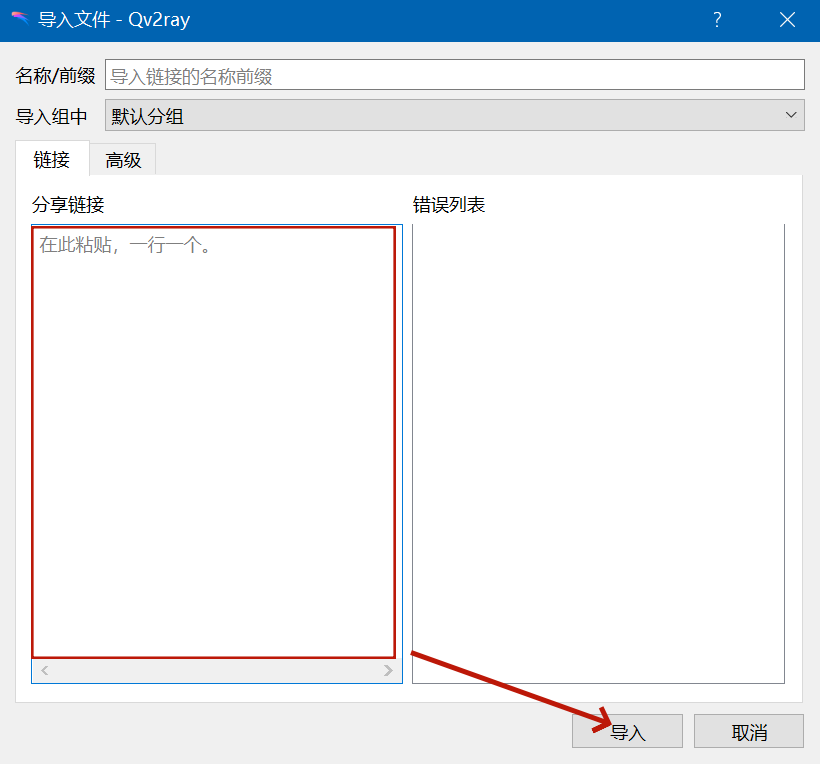Click the 取消 cancel button
Viewport: 820px width, 764px height.
pos(748,732)
